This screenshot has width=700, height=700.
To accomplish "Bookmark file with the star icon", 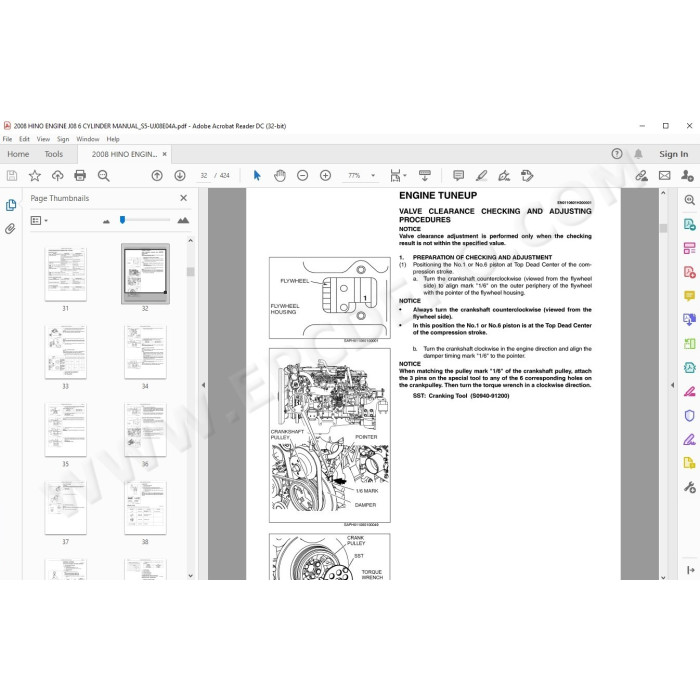I will click(34, 175).
